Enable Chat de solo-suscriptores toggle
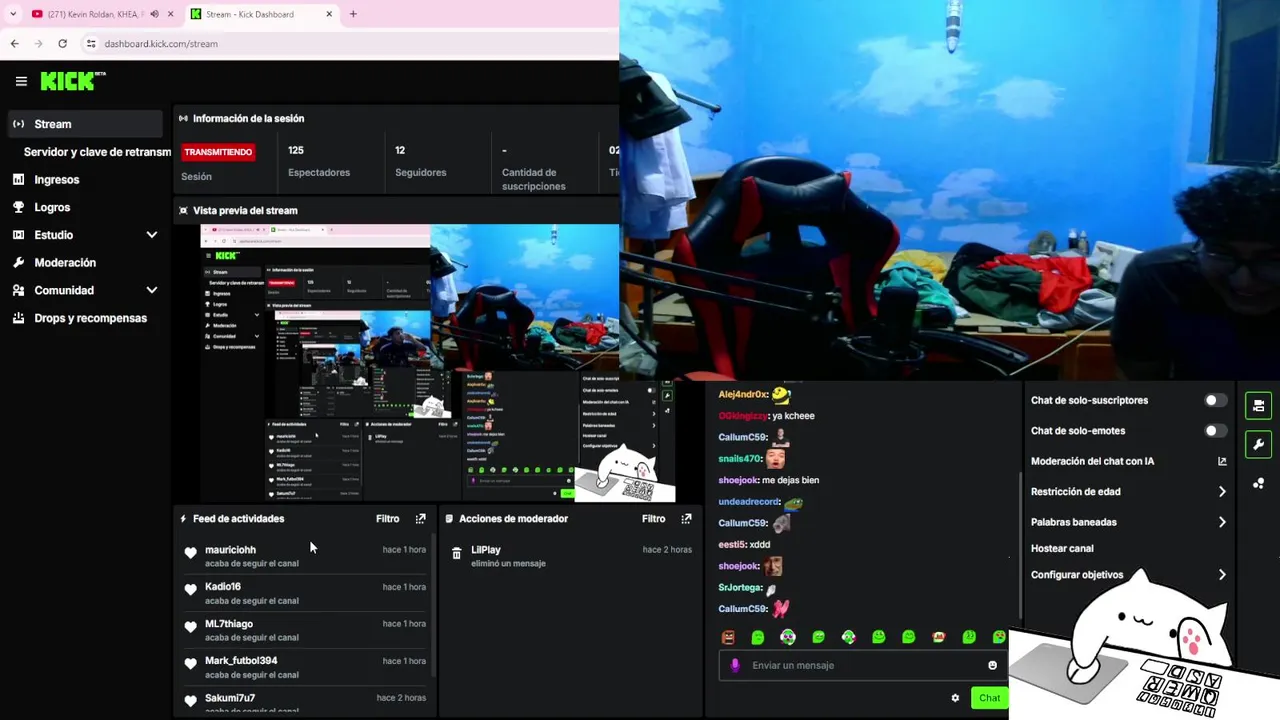 point(1215,400)
